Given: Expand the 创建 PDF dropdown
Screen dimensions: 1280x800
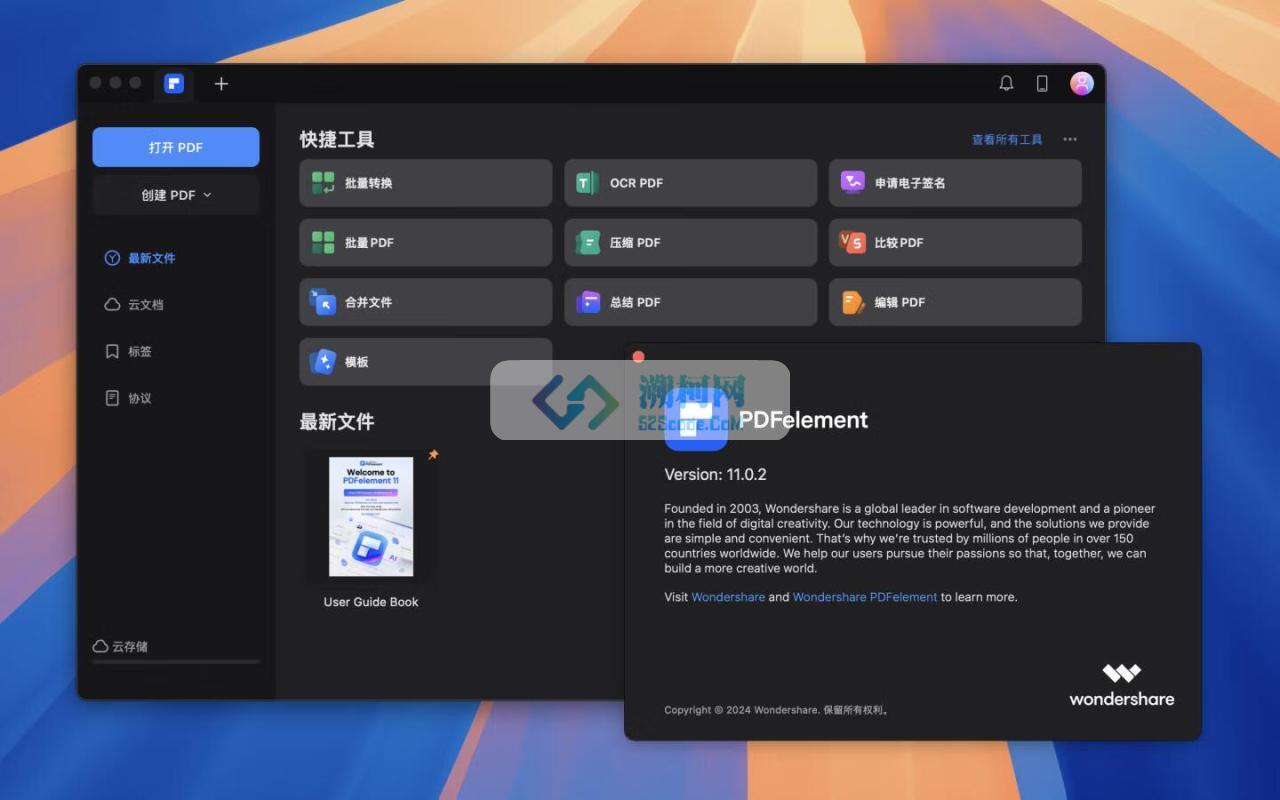Looking at the screenshot, I should click(176, 195).
